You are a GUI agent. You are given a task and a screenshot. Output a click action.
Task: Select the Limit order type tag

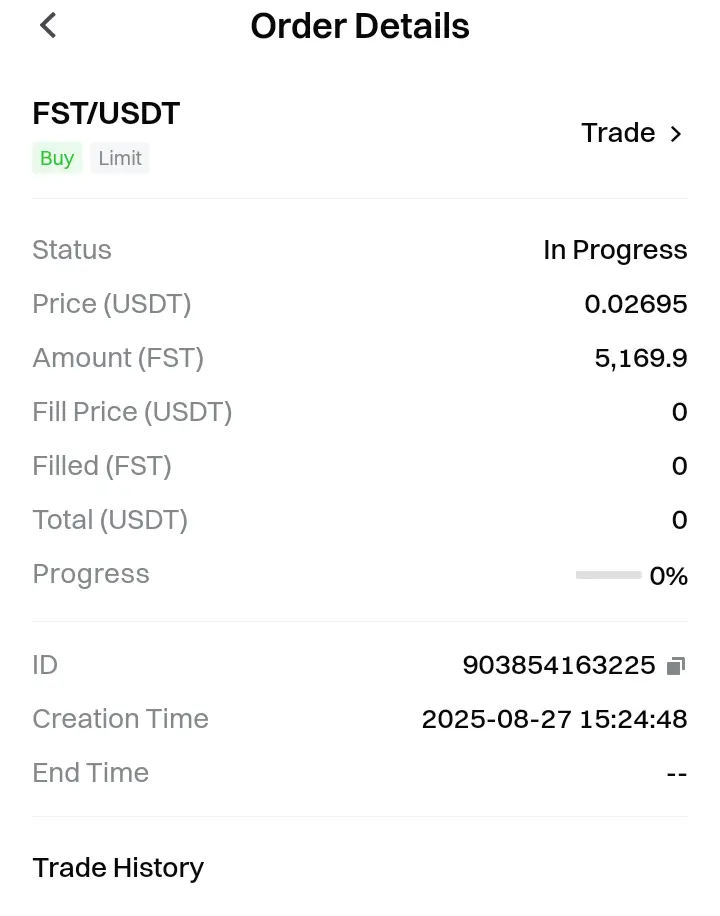(x=120, y=158)
